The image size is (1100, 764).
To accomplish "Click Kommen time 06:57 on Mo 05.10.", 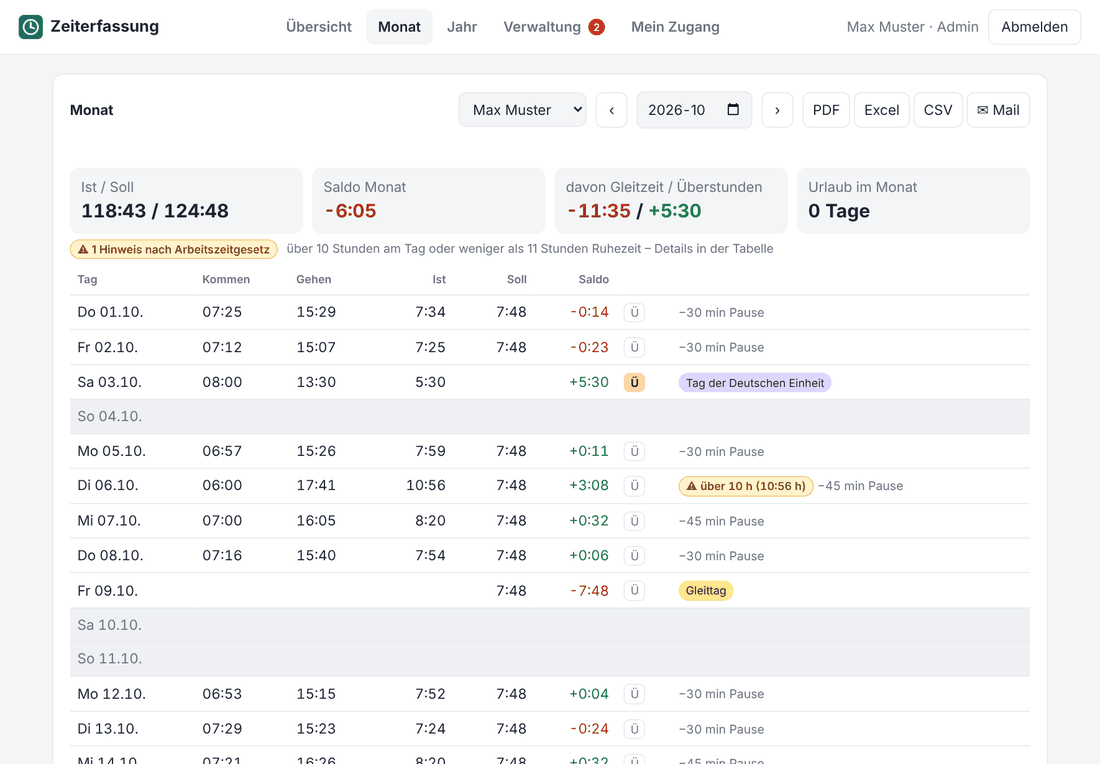I will coord(222,451).
